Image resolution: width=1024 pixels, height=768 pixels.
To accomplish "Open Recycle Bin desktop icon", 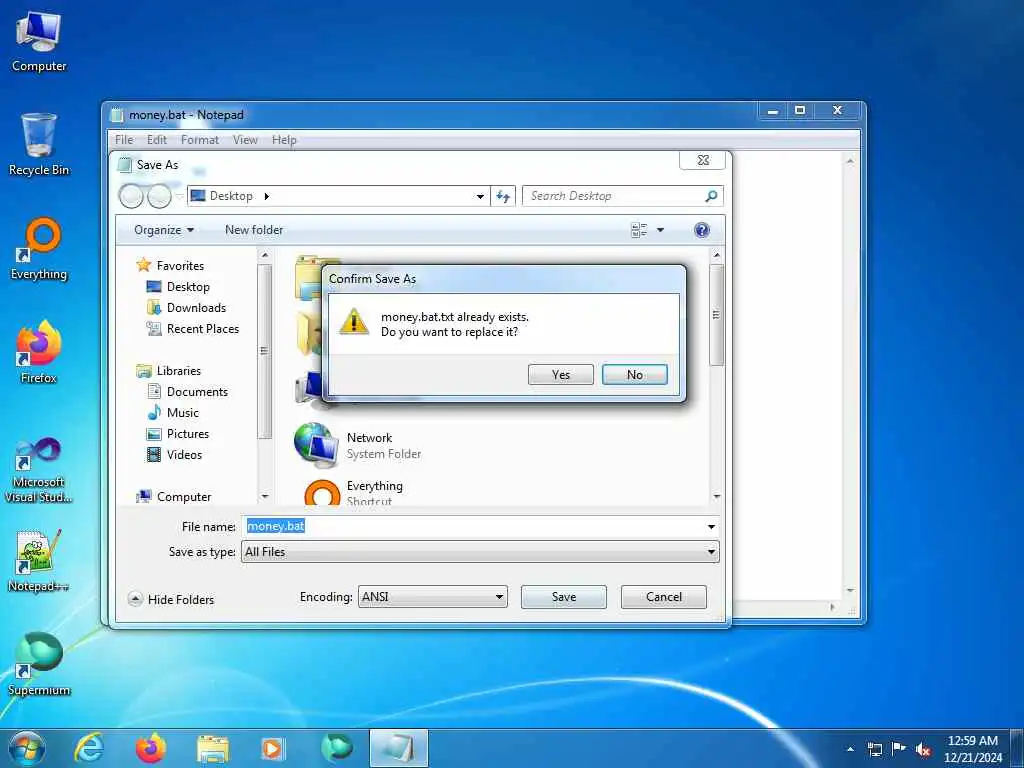I will (x=39, y=145).
